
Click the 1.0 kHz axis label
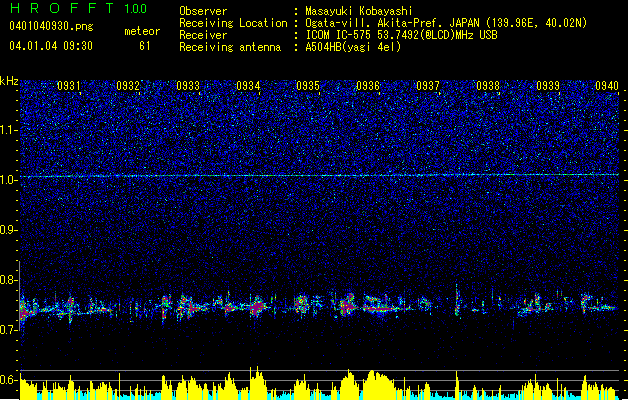click(x=9, y=180)
